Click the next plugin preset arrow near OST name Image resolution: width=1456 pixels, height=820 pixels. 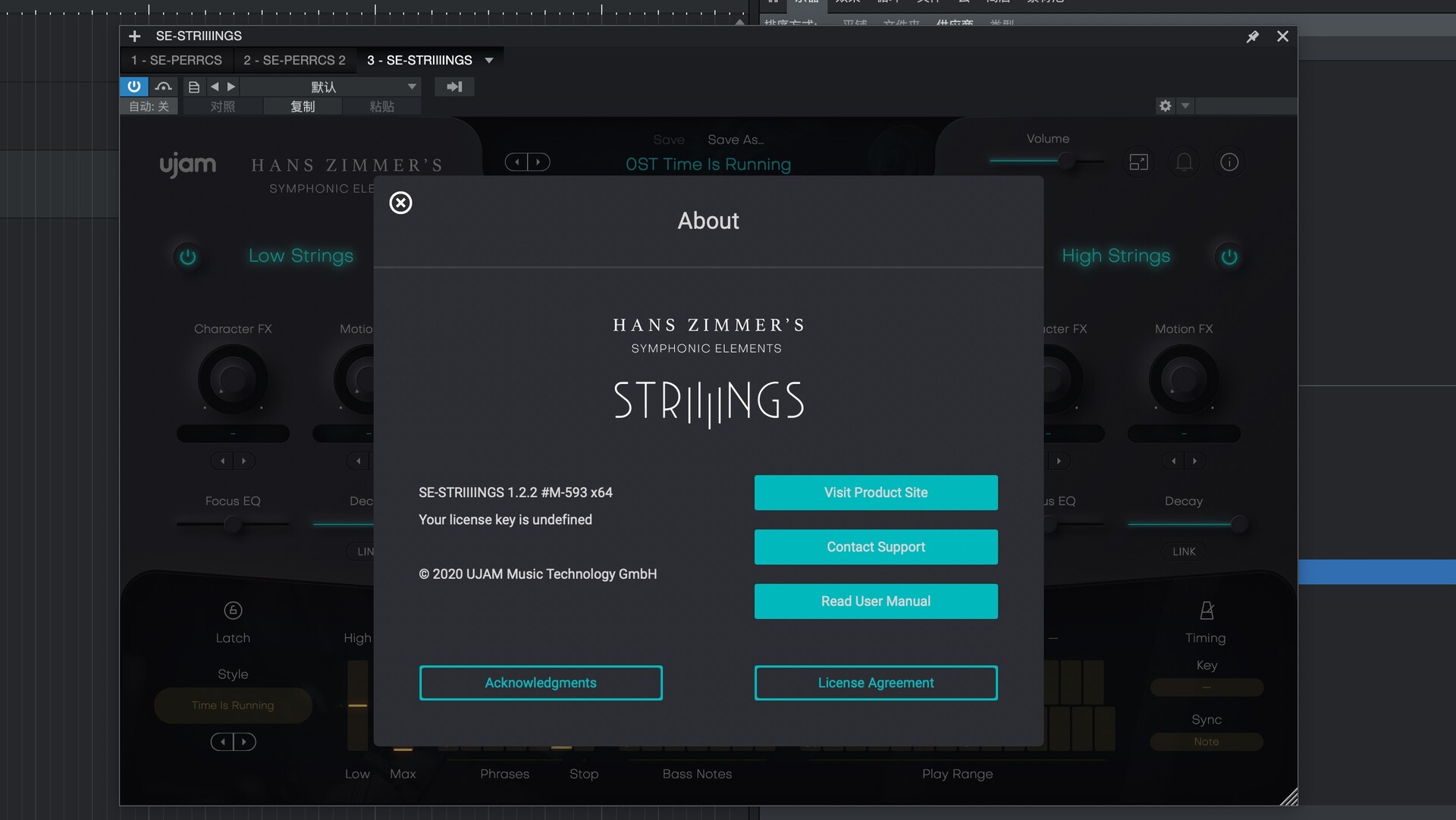[x=538, y=162]
